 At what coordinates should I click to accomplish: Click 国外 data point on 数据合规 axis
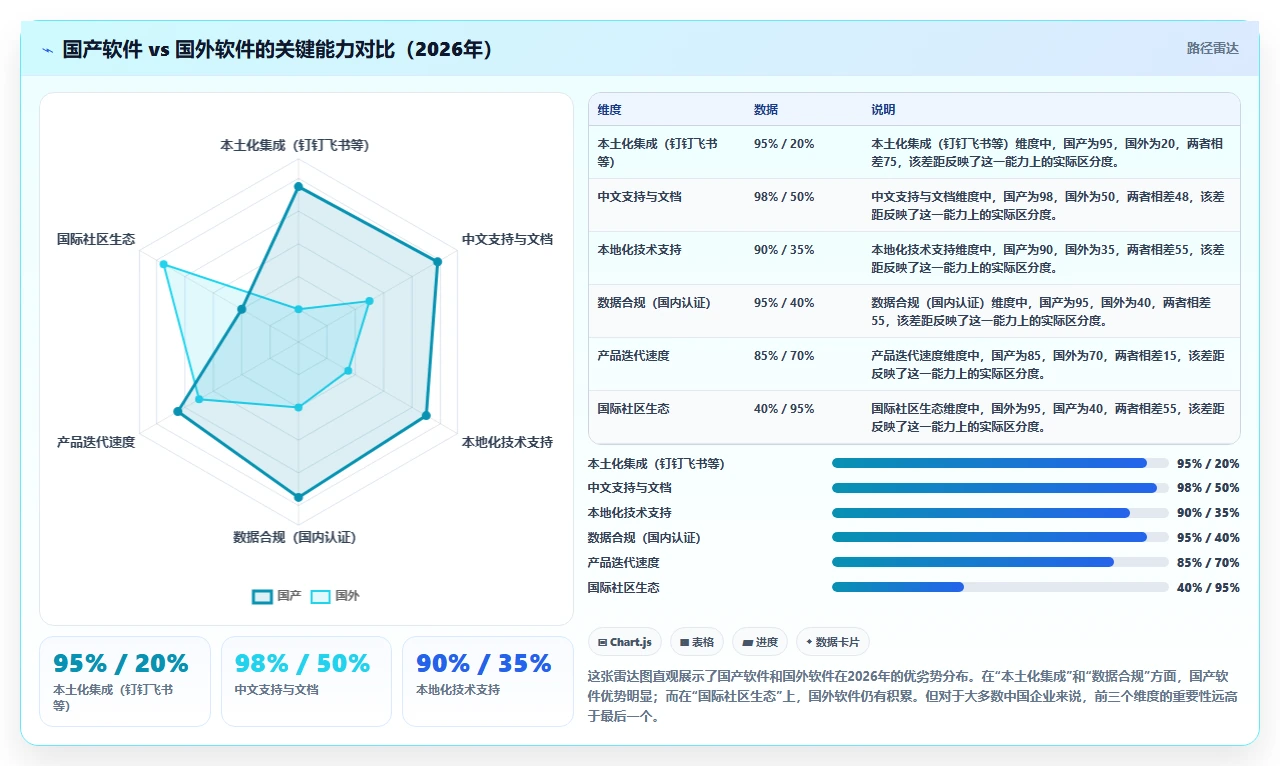(x=298, y=407)
